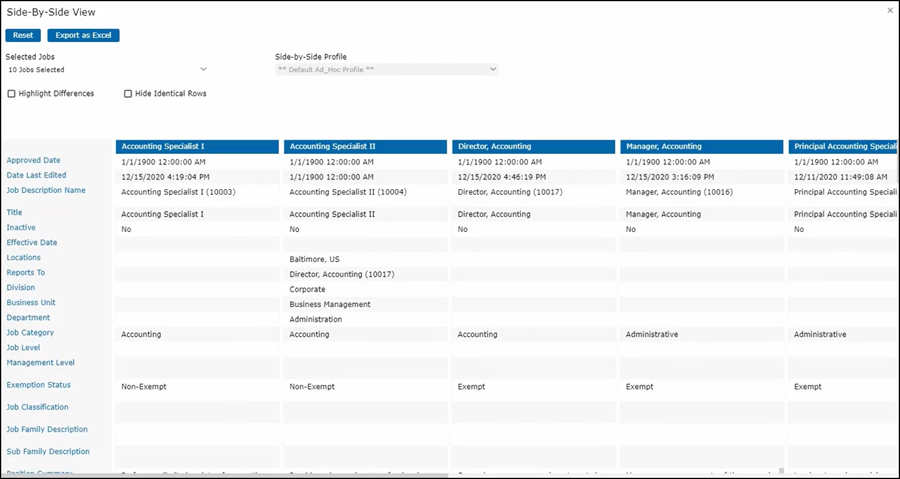Image resolution: width=900 pixels, height=479 pixels.
Task: Click the Director, Accounting column header
Action: [533, 146]
